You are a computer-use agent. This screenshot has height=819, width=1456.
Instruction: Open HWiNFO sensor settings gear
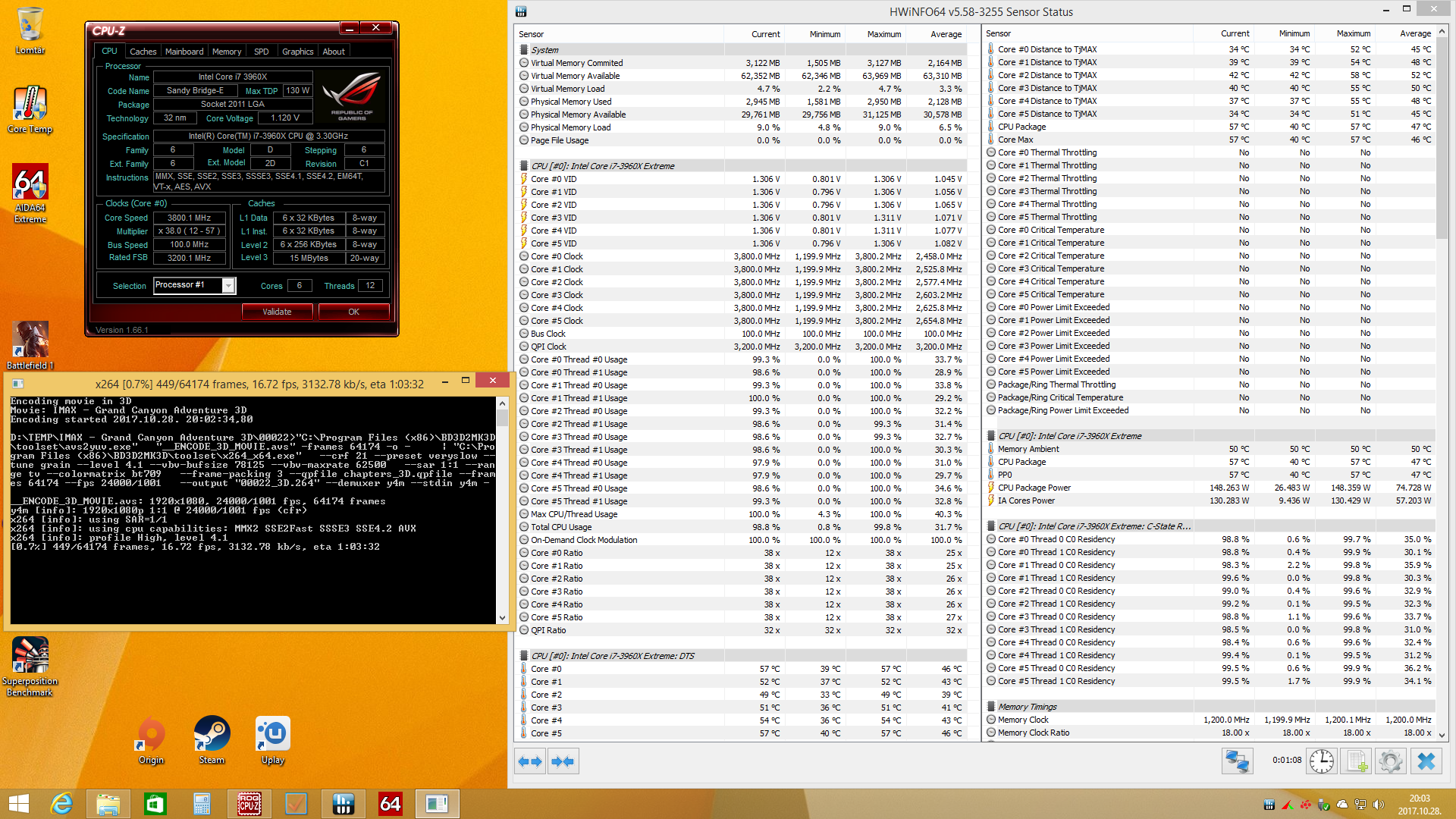tap(1391, 761)
